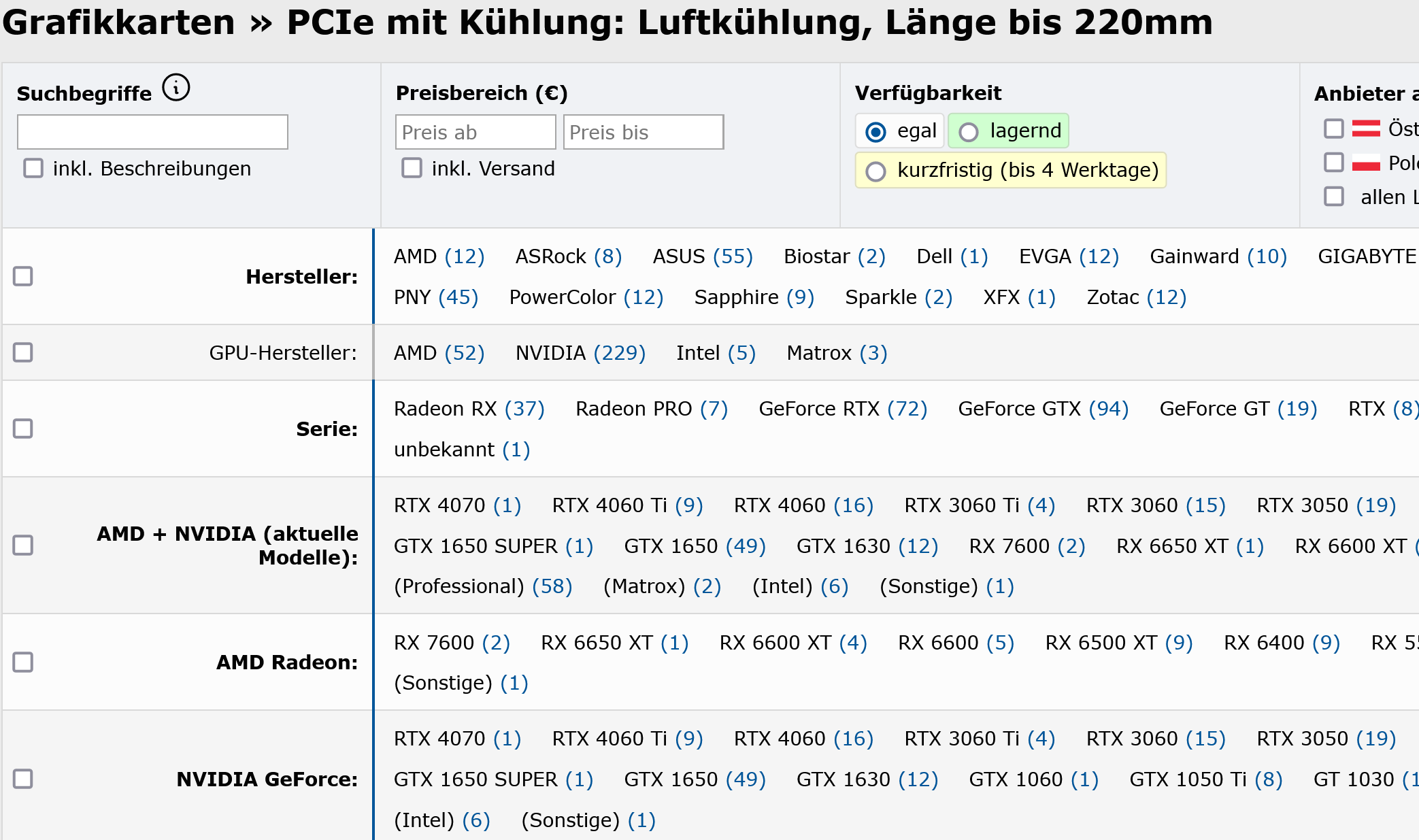Viewport: 1419px width, 840px height.
Task: Click the Preis ab input field
Action: point(475,132)
